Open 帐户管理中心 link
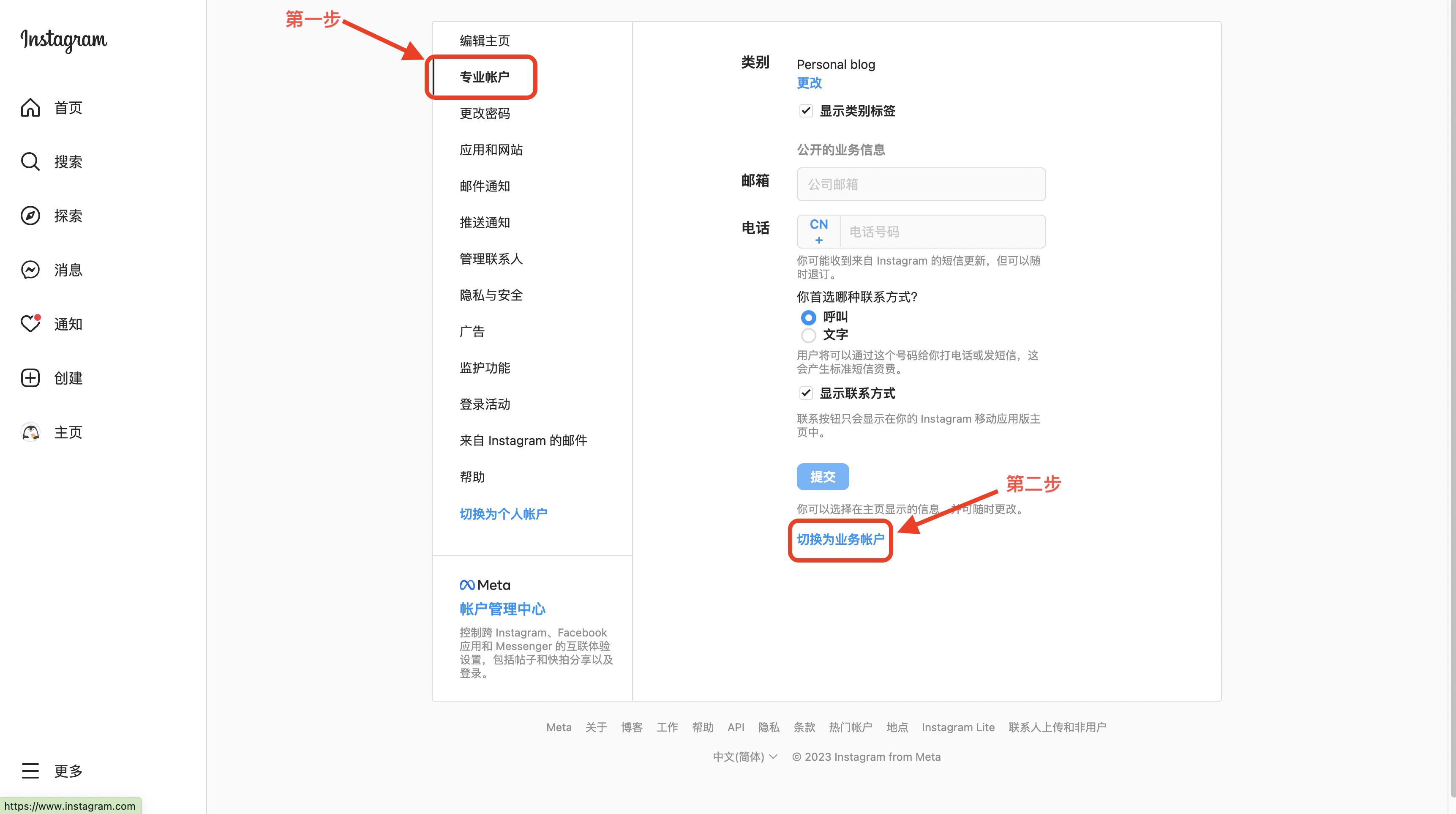Image resolution: width=1456 pixels, height=814 pixels. pyautogui.click(x=502, y=609)
